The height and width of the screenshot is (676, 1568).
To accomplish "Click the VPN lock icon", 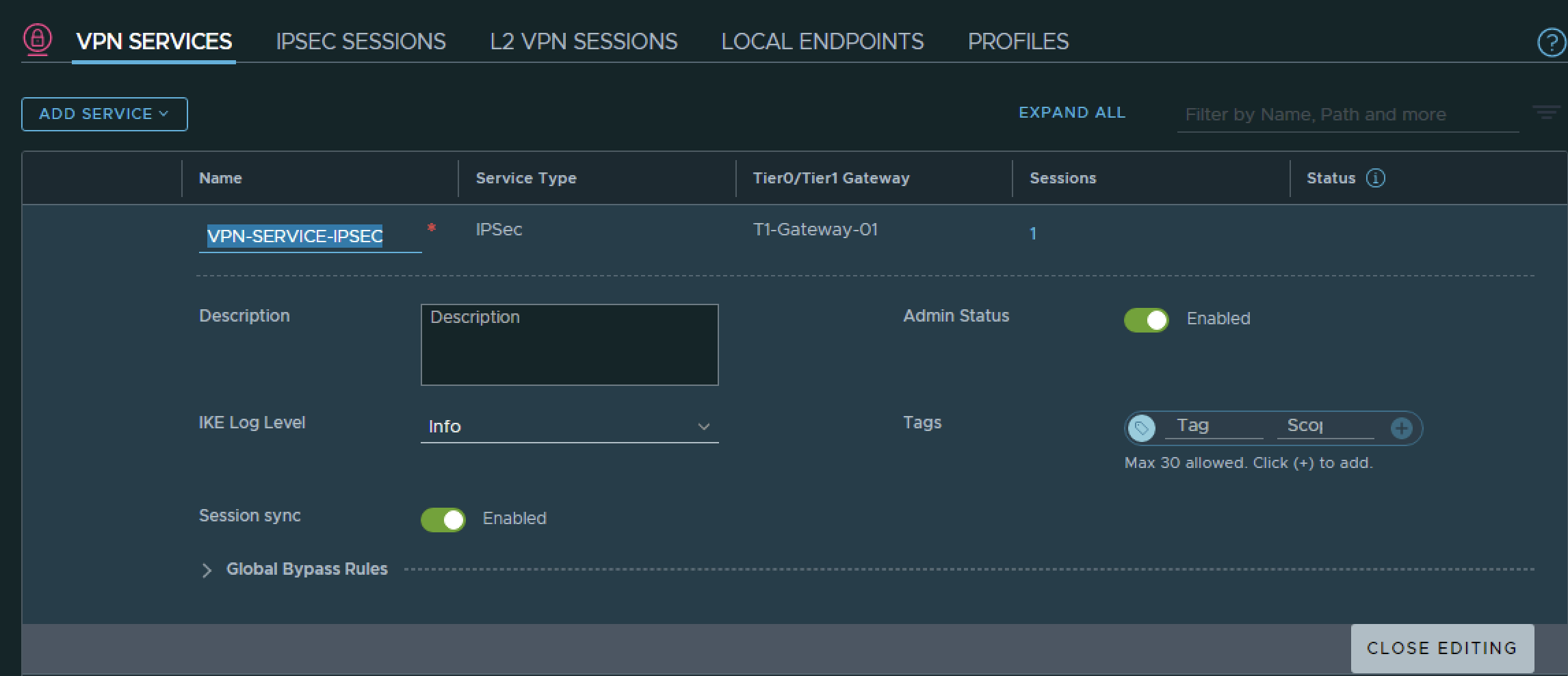I will tap(38, 39).
